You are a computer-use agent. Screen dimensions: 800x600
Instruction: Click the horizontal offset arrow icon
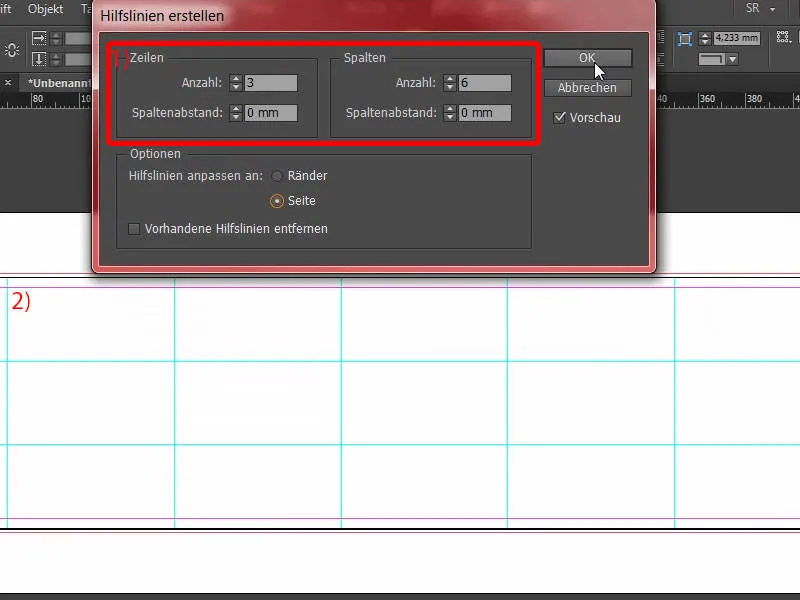[x=39, y=38]
